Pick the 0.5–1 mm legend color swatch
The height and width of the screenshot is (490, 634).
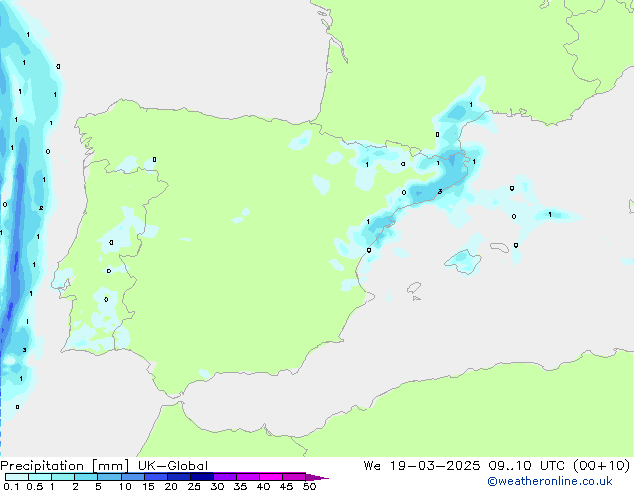point(40,477)
